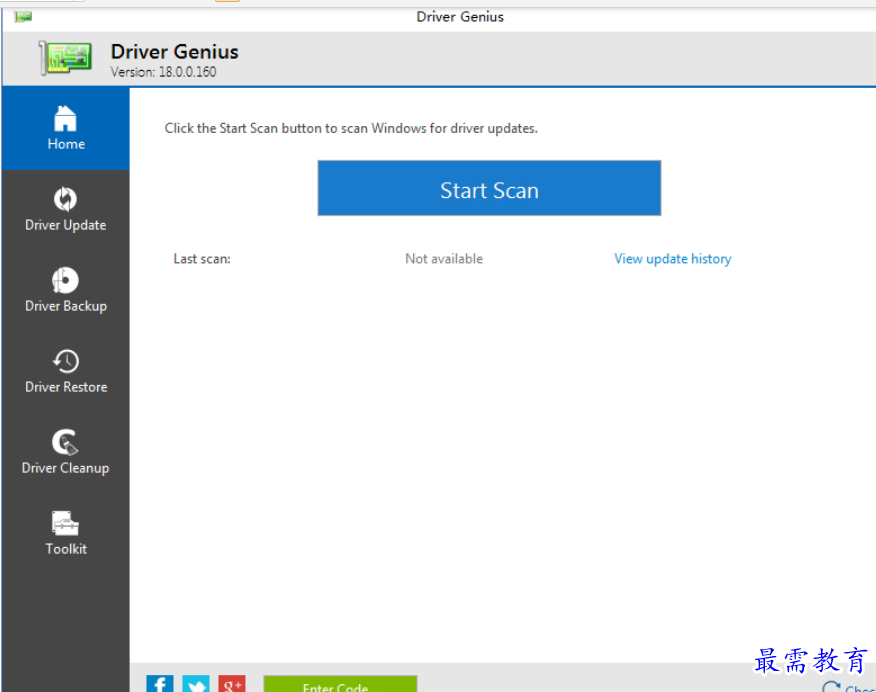Open the Home section icon

tap(65, 118)
